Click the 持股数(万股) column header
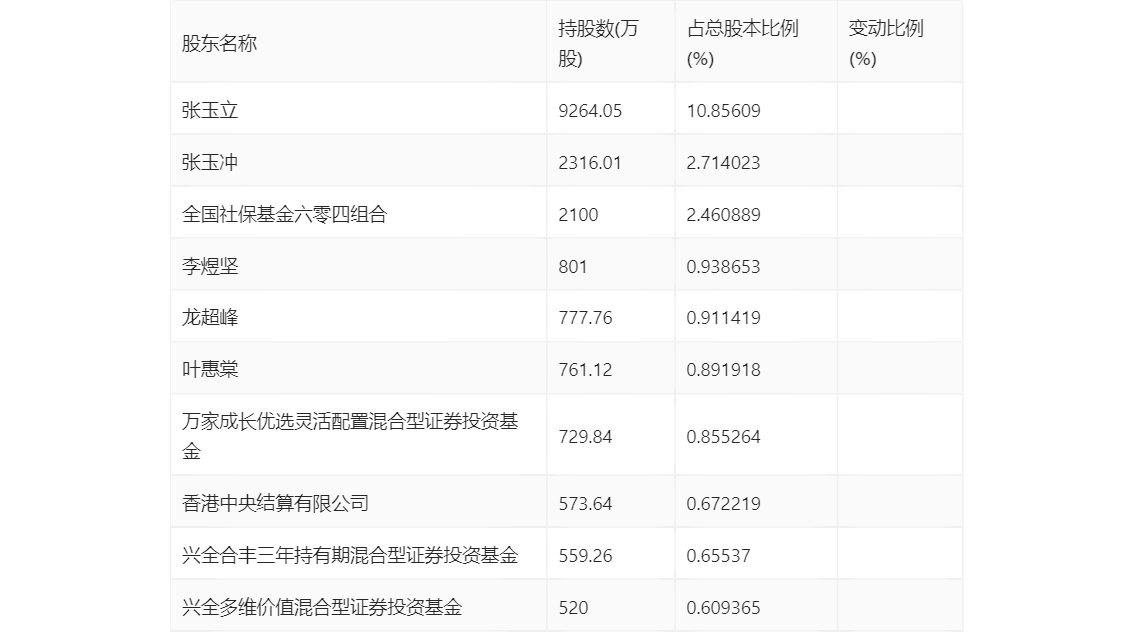This screenshot has height=632, width=1134. pos(598,43)
